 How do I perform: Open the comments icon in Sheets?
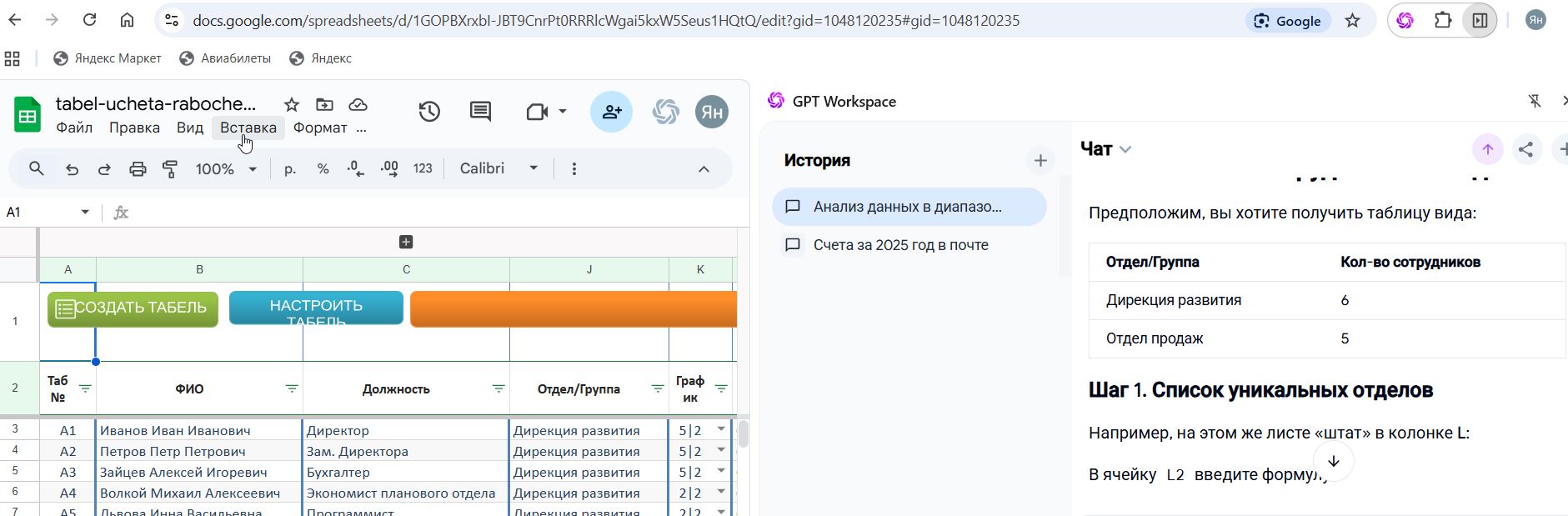pyautogui.click(x=480, y=112)
